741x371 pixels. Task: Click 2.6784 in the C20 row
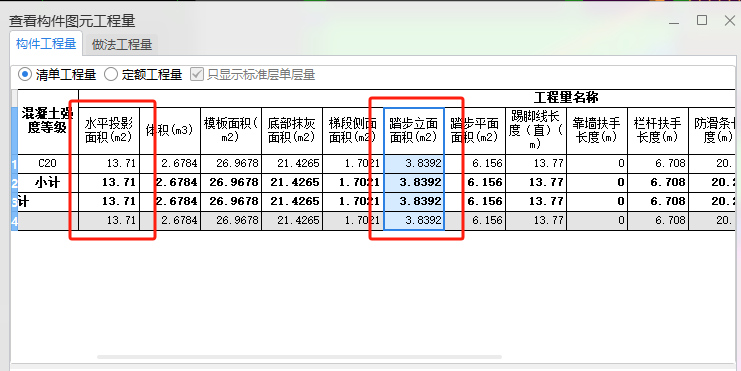pyautogui.click(x=170, y=164)
